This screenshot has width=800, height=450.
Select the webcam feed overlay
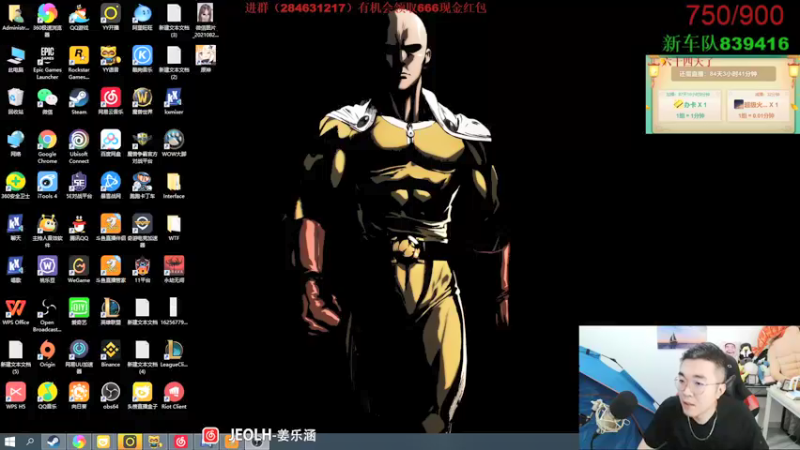point(689,388)
